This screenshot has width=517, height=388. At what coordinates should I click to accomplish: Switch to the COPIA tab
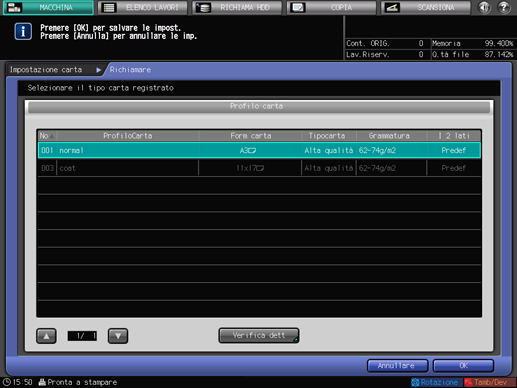tap(331, 7)
